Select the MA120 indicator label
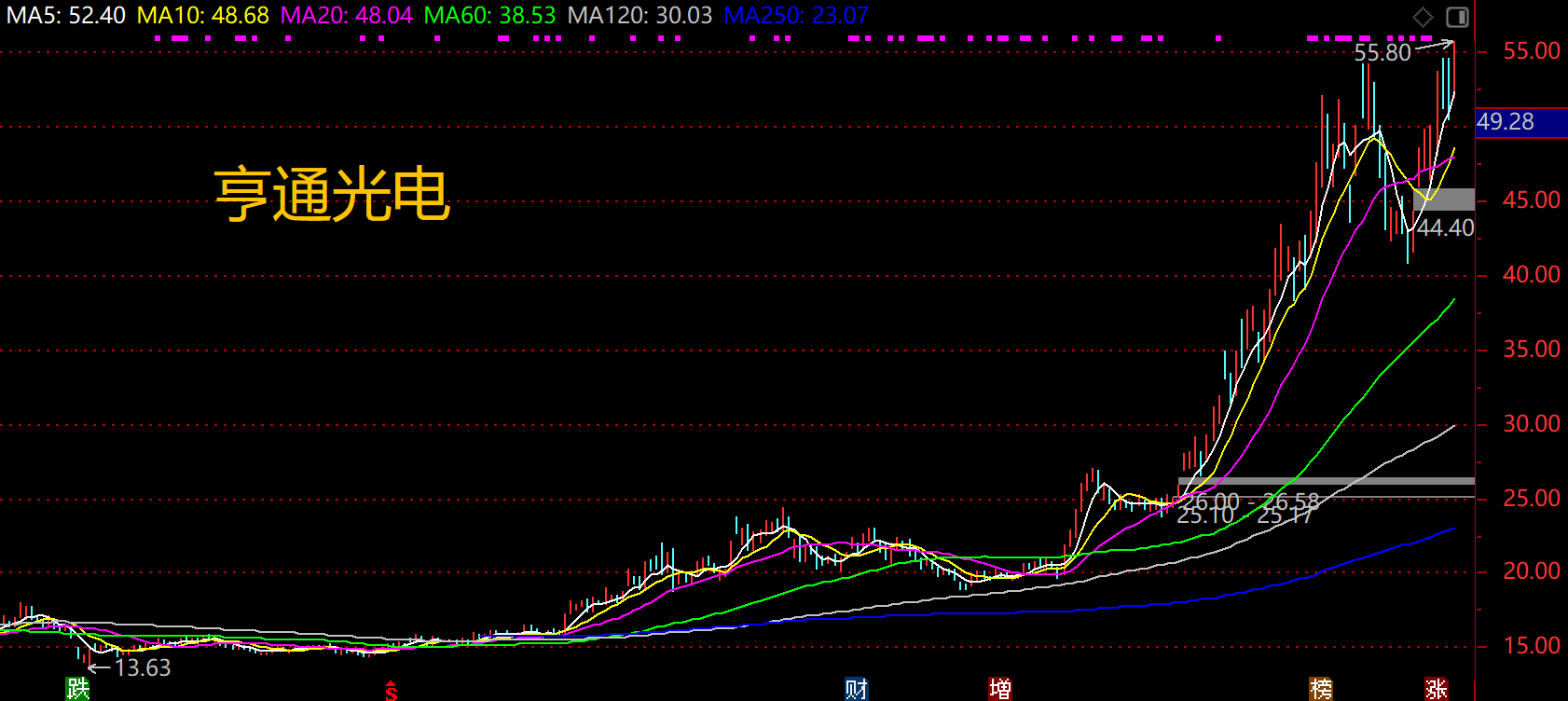 640,16
